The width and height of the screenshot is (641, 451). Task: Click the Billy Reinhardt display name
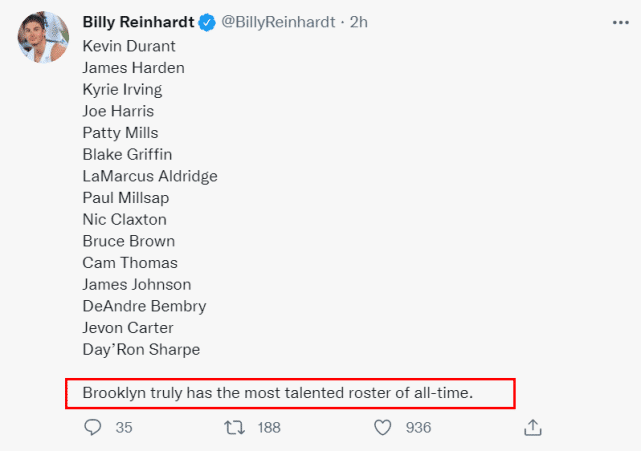[x=138, y=21]
